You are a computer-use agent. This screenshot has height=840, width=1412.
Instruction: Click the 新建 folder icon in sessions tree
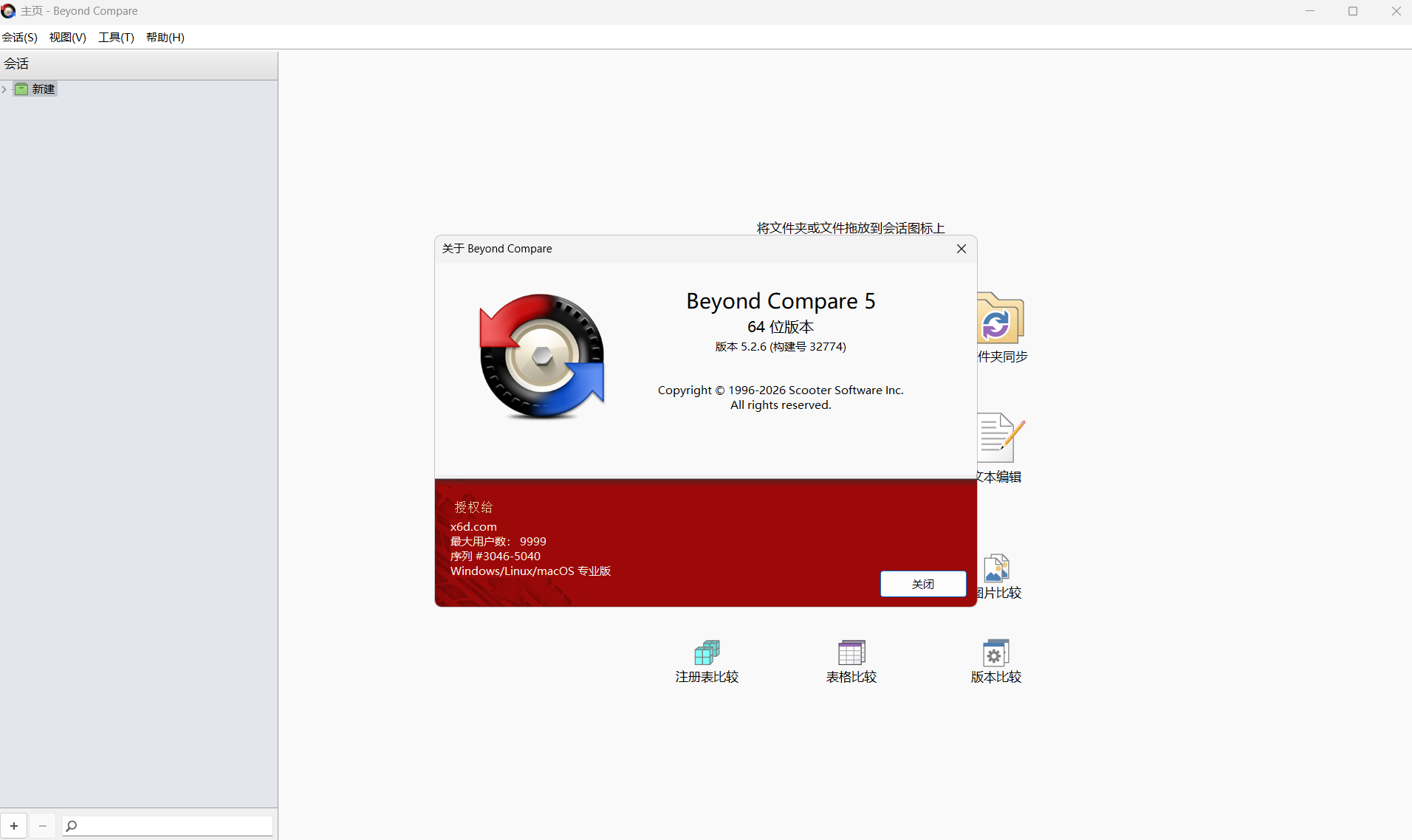(21, 89)
